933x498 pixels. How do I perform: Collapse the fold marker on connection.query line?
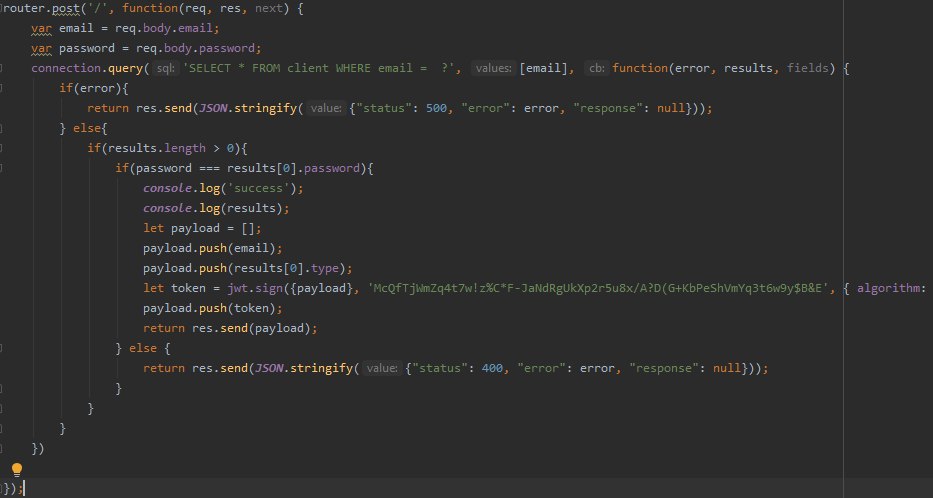2,68
